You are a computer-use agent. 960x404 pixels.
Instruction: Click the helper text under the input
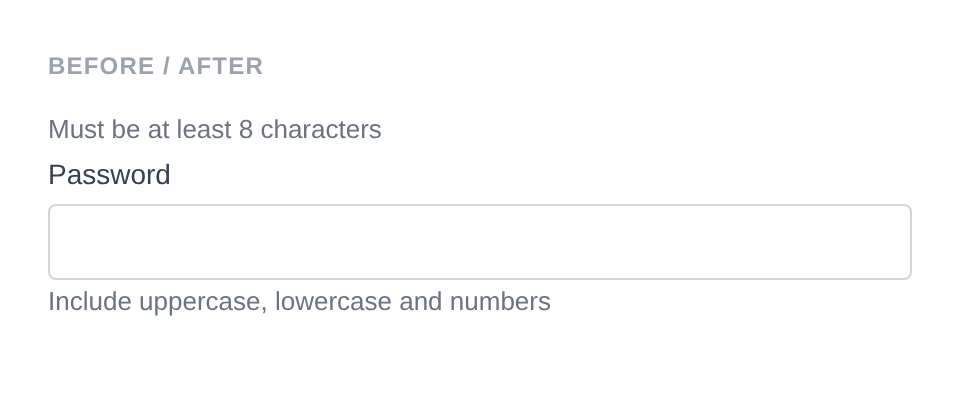coord(299,302)
